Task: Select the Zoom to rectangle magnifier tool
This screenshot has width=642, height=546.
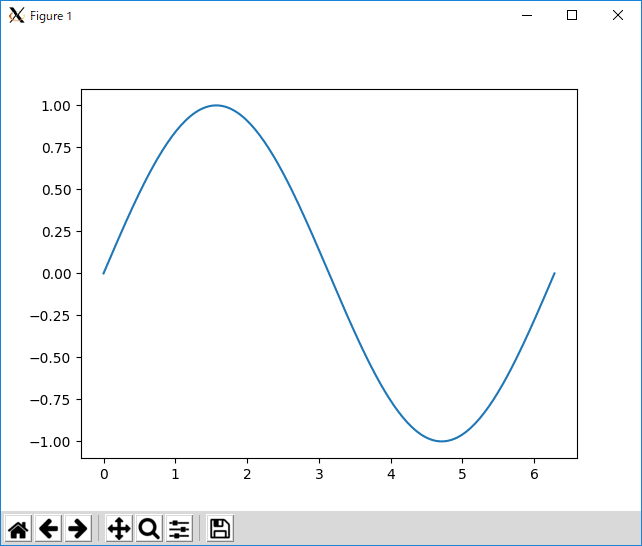Action: point(149,528)
